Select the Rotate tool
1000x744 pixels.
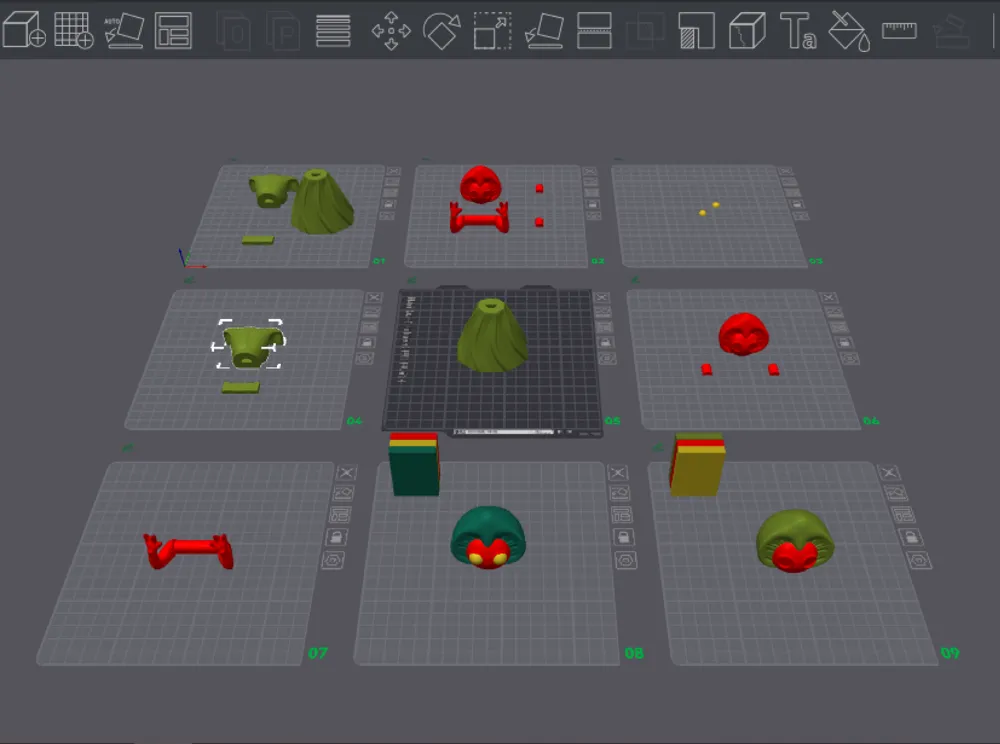pos(441,30)
